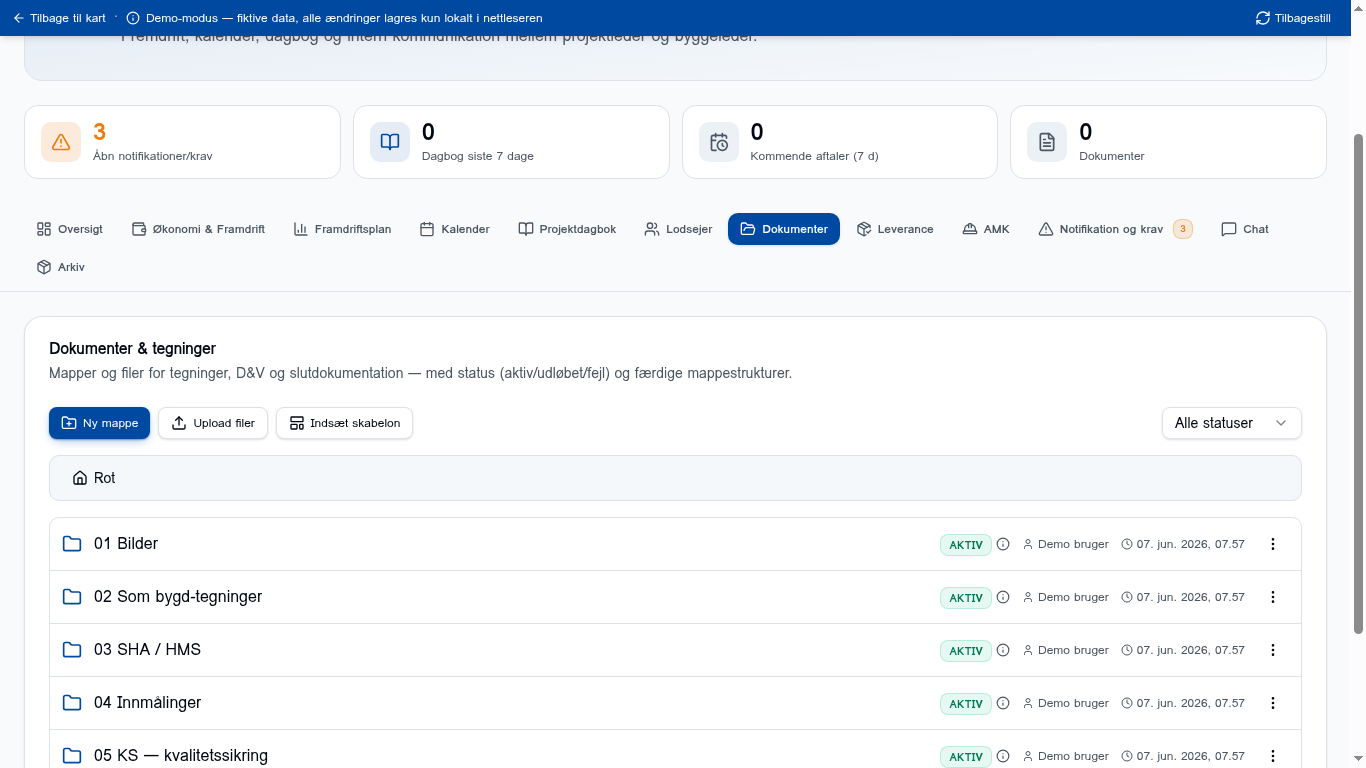Viewport: 1366px width, 768px height.
Task: Click the document icon on Dokumenter card
Action: click(x=1047, y=142)
